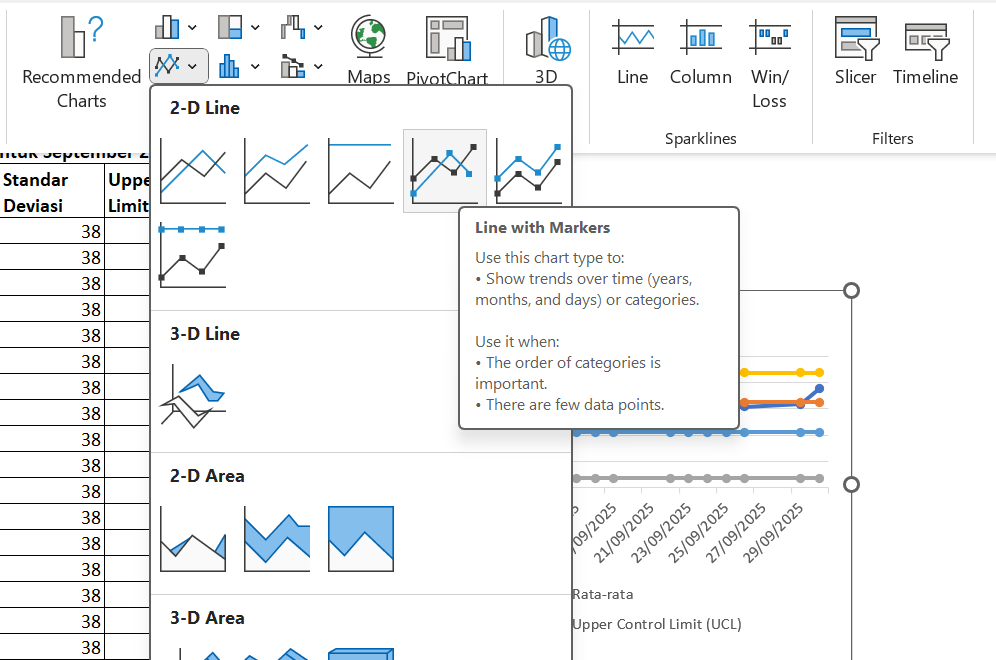Open Recommended Charts dialog
The image size is (996, 660).
(81, 62)
